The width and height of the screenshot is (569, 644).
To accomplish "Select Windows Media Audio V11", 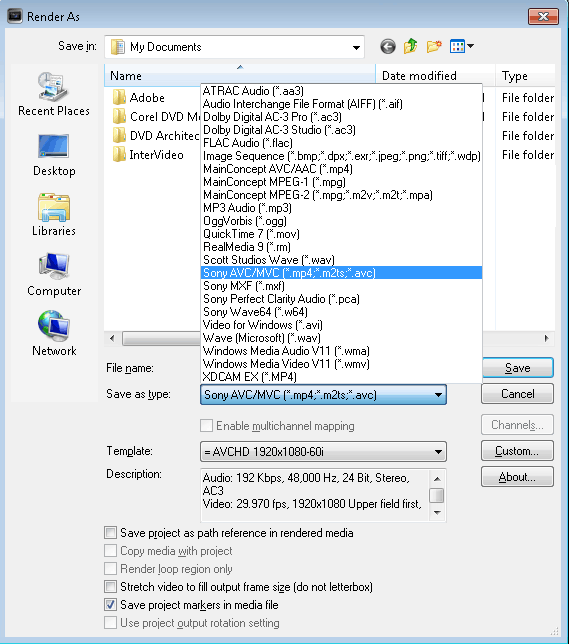I will tap(341, 351).
